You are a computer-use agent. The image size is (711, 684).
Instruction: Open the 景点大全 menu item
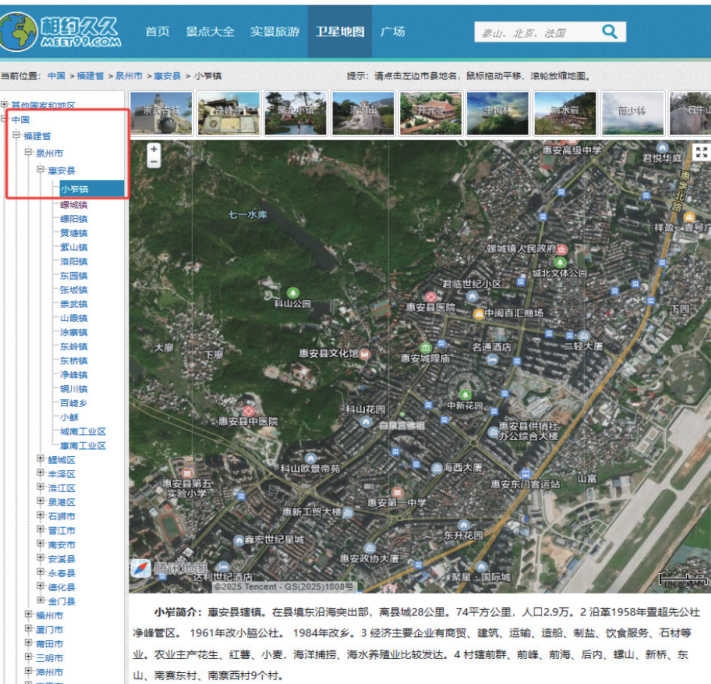coord(210,31)
